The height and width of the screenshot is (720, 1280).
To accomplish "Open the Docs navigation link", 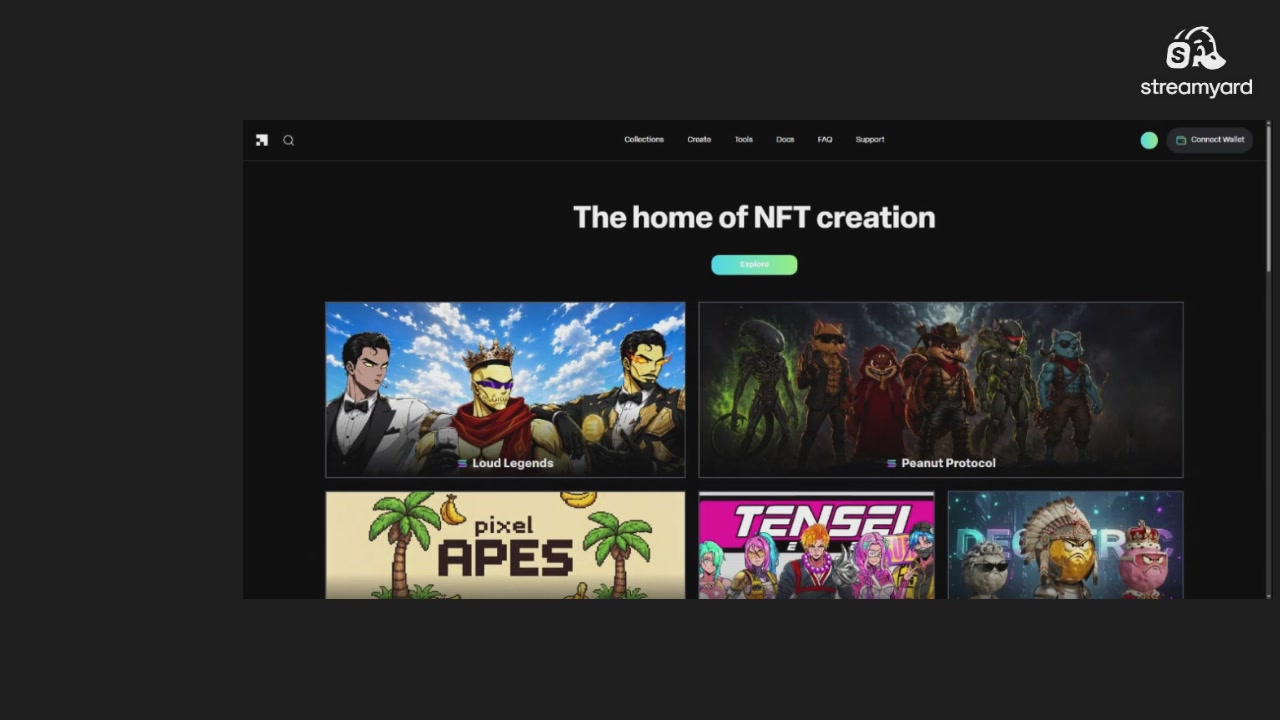I will (785, 140).
